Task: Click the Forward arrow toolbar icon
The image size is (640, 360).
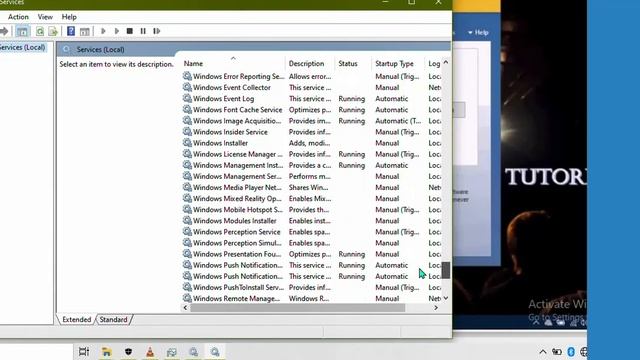Action: pos(4,31)
